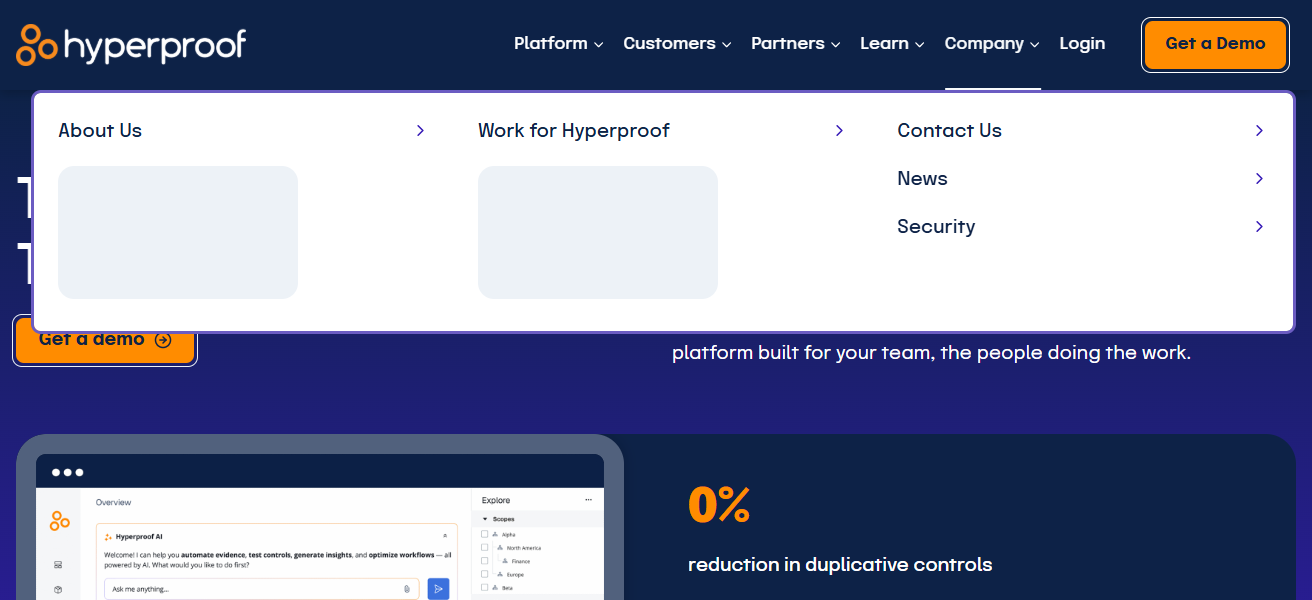Image resolution: width=1312 pixels, height=600 pixels.
Task: Click the Overview heading text
Action: point(113,502)
